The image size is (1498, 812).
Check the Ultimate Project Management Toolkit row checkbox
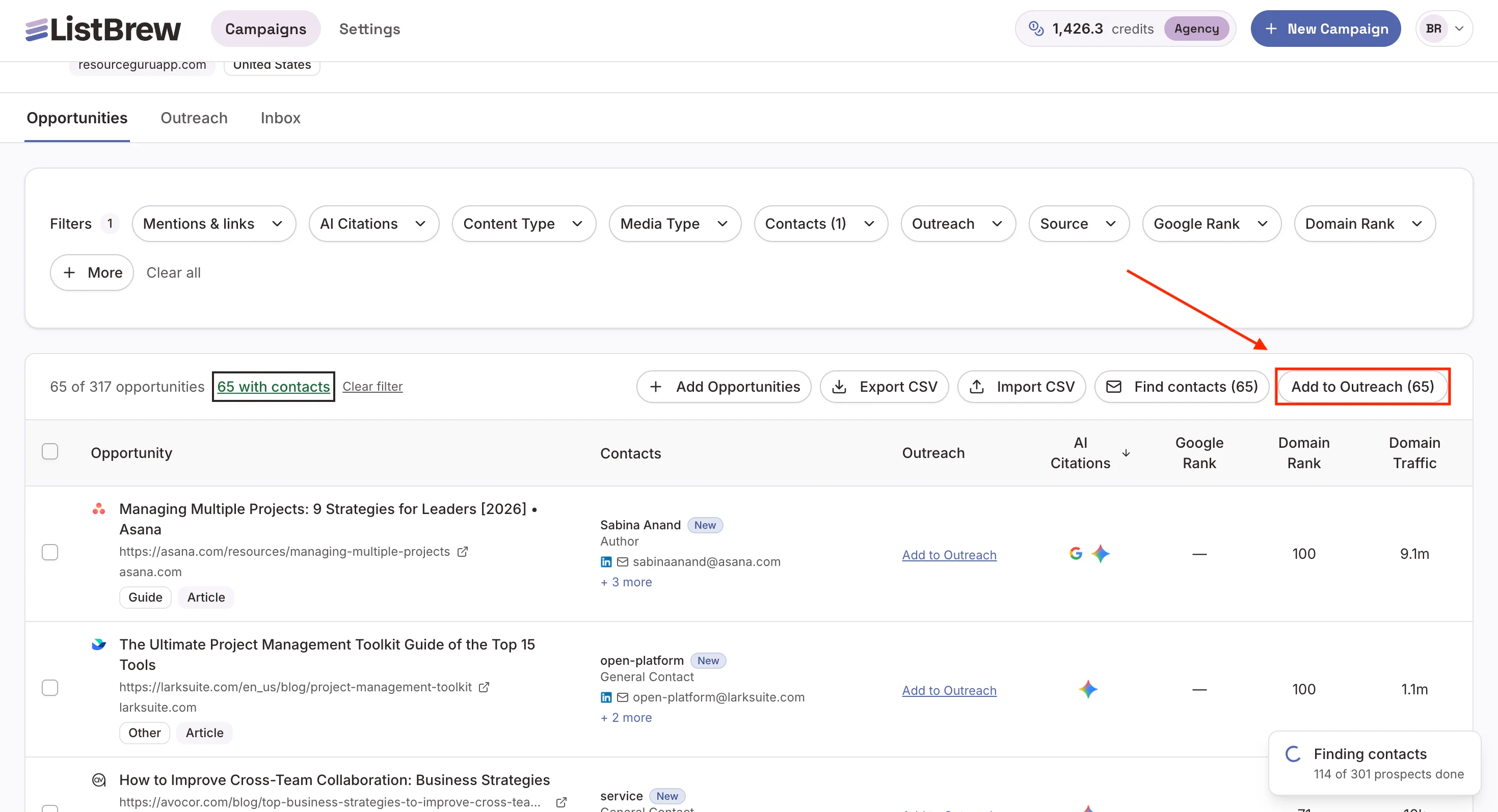pyautogui.click(x=50, y=688)
